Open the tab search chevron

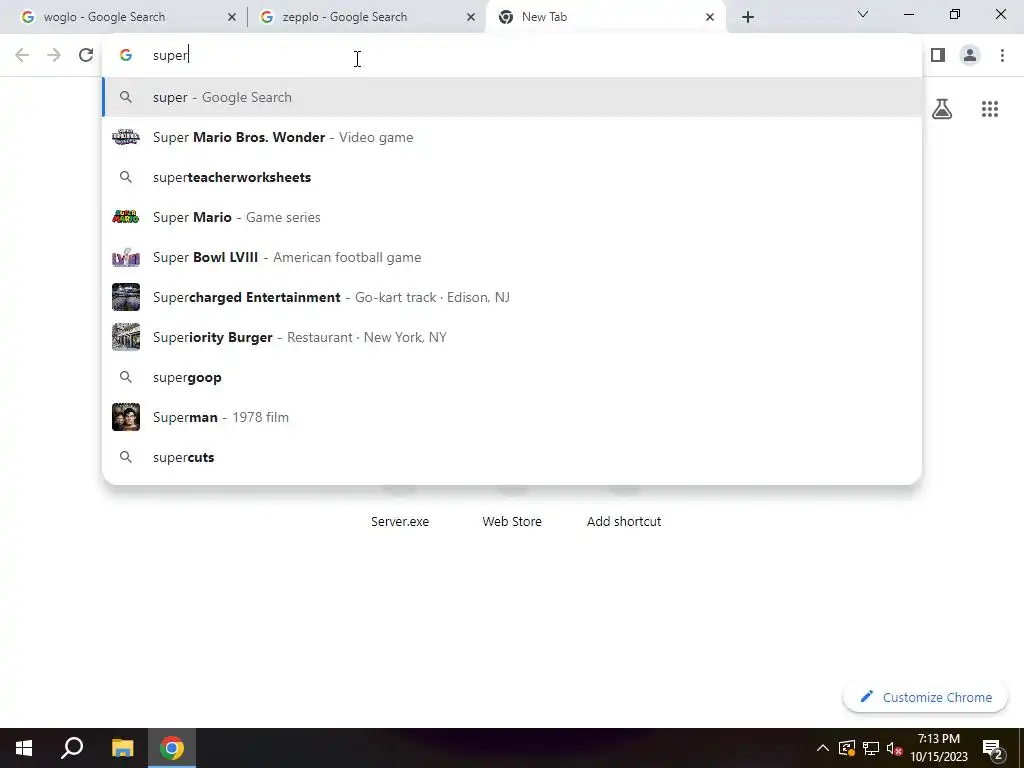pos(863,14)
